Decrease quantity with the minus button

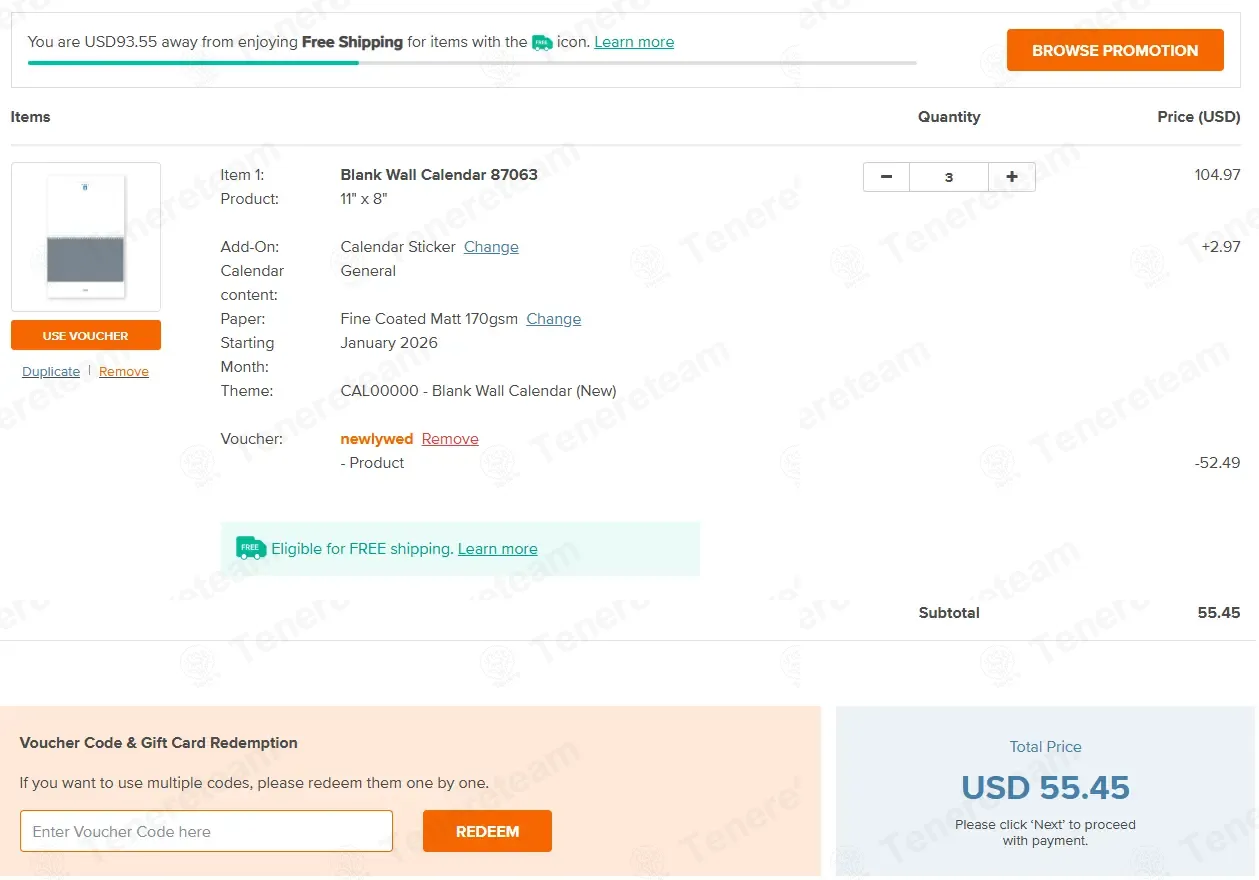coord(886,177)
